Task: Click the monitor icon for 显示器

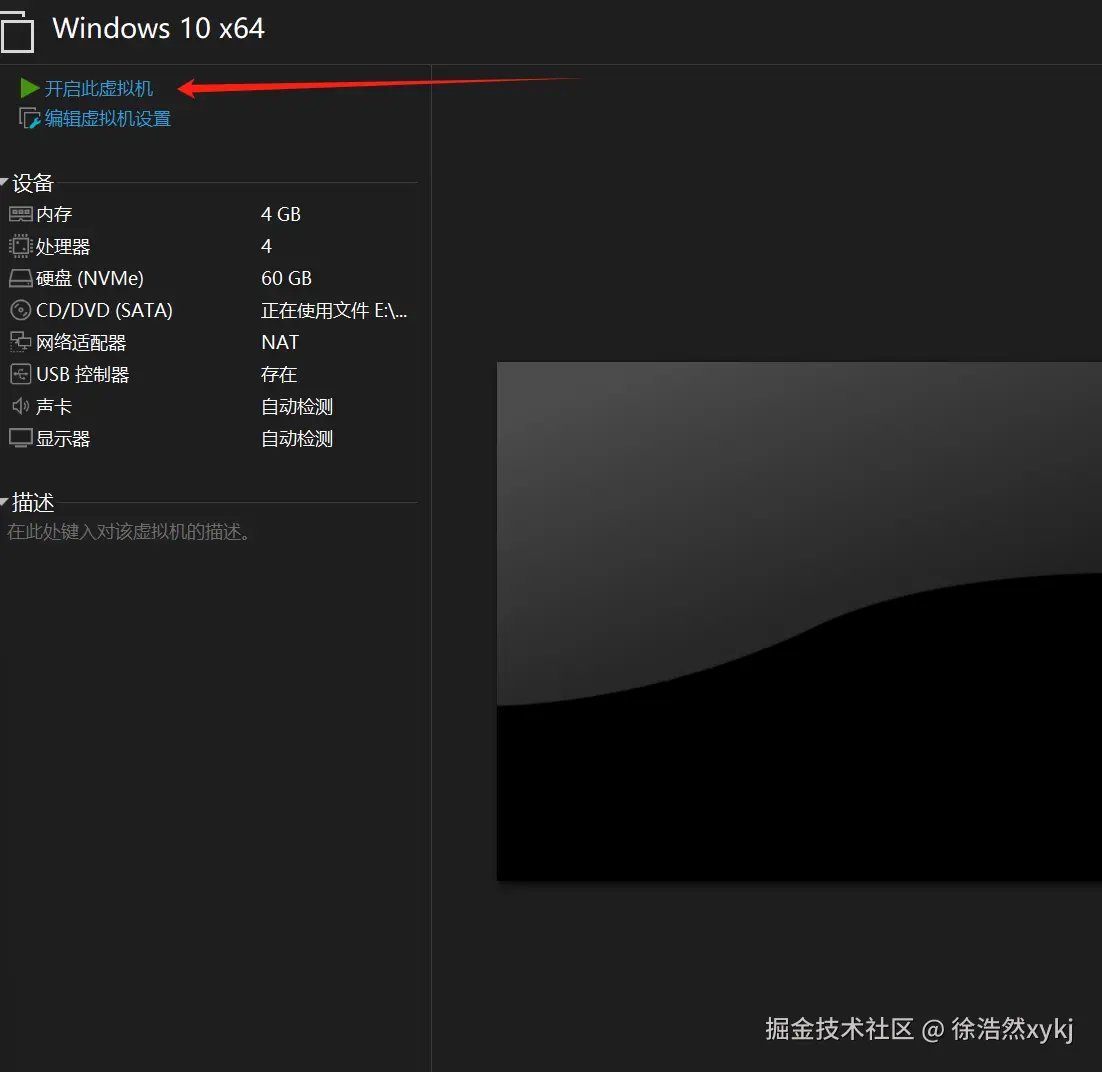Action: [20, 439]
